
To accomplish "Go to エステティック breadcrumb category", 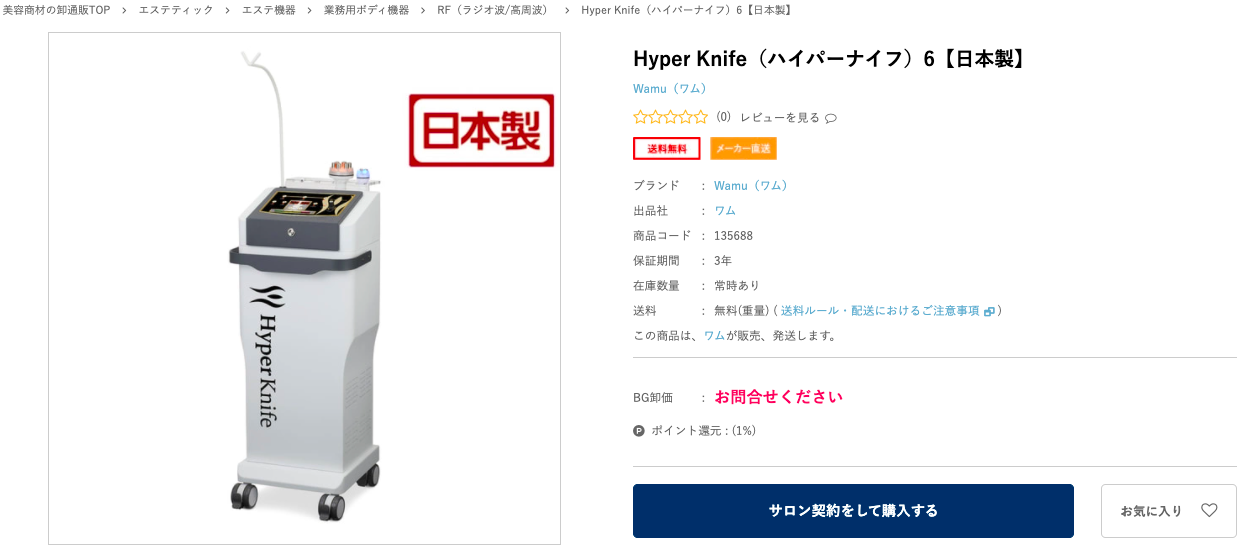I will (x=176, y=10).
